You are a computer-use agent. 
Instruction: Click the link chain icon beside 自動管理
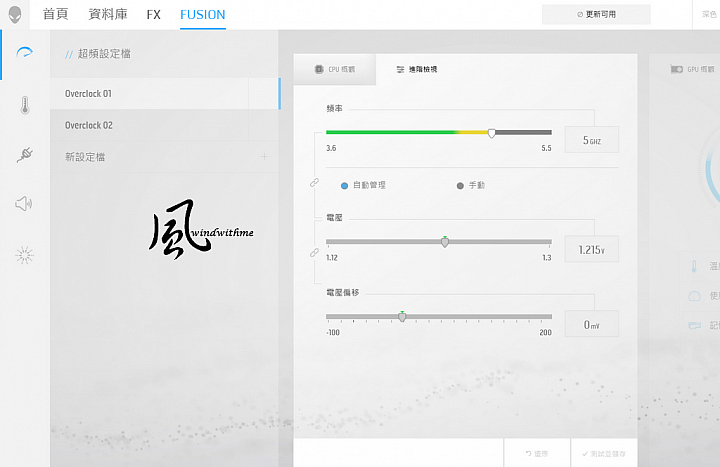click(315, 183)
